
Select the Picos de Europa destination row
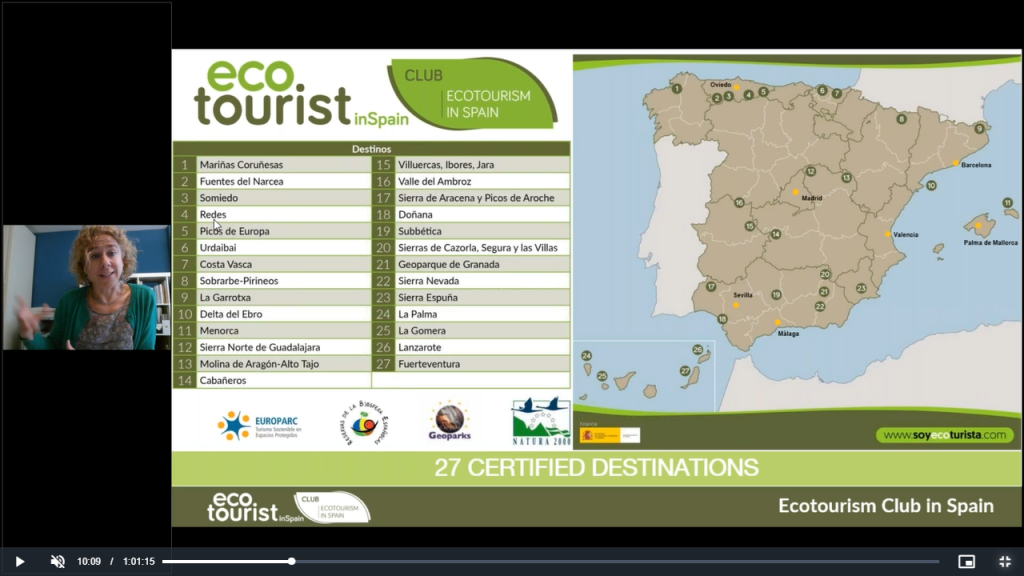tap(271, 231)
